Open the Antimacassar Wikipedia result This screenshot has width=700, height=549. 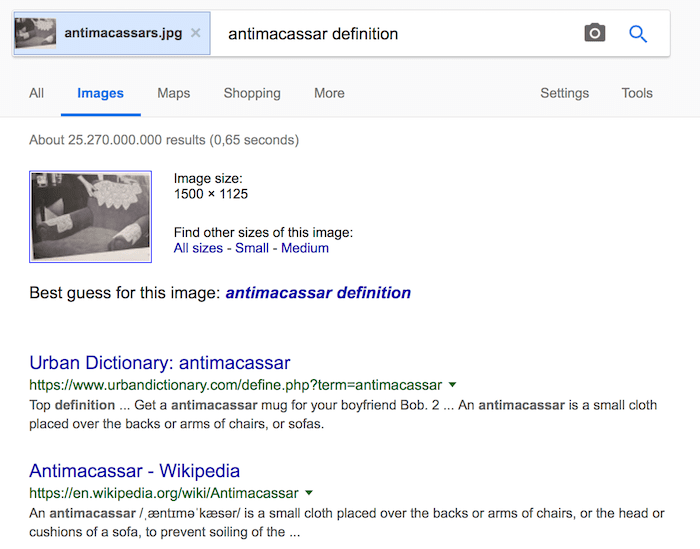click(x=135, y=470)
